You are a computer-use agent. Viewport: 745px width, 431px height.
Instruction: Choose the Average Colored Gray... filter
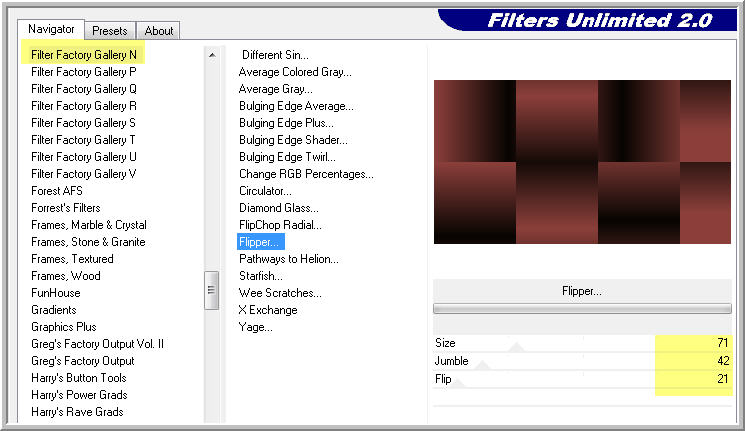(x=295, y=72)
